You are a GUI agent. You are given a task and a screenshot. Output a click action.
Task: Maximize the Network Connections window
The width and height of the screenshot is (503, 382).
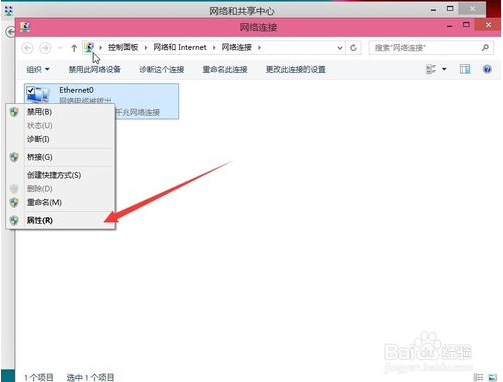click(466, 25)
